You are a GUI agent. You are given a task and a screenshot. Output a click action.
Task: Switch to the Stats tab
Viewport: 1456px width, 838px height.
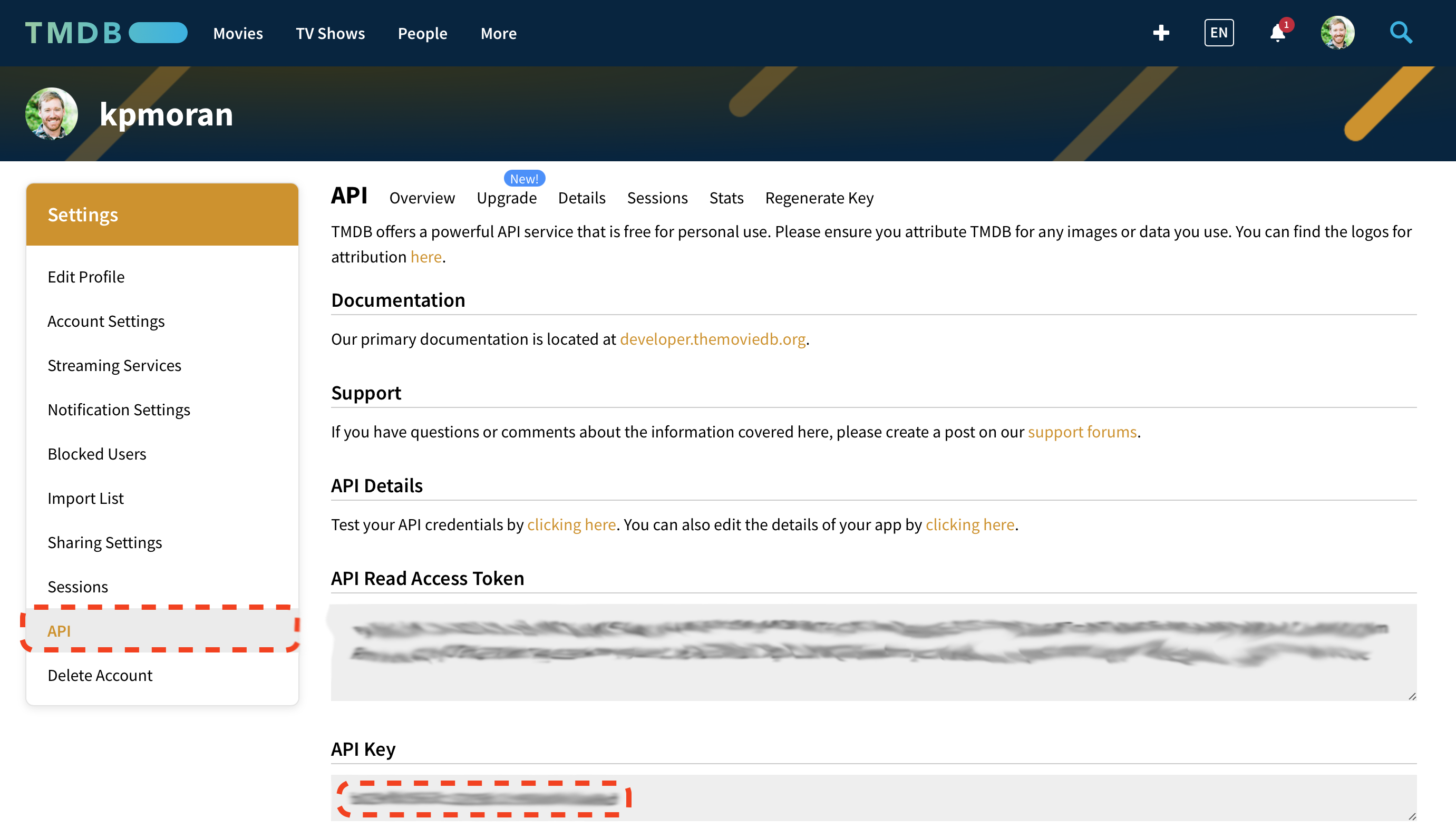[x=726, y=198]
